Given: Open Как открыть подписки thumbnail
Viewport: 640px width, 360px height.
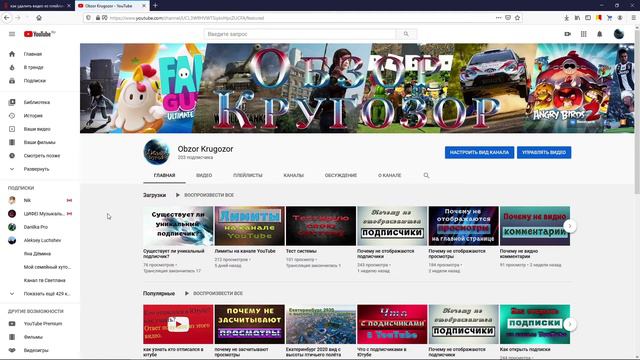Looking at the screenshot, I should pyautogui.click(x=535, y=324).
